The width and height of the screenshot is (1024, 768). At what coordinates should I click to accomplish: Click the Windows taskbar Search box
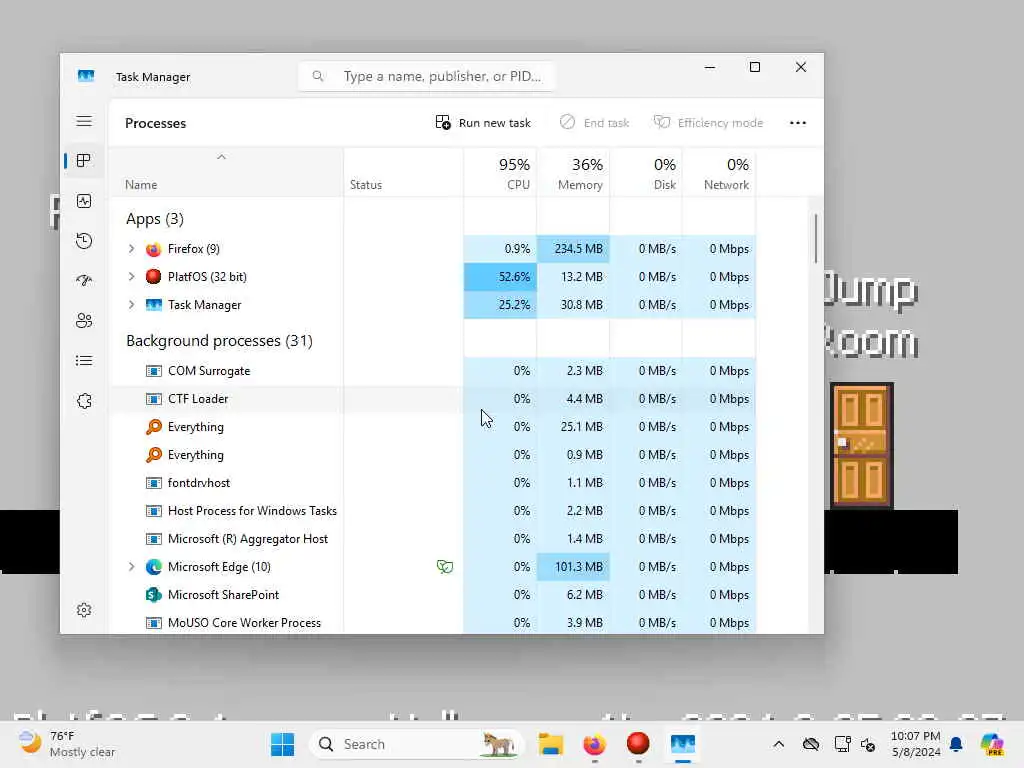pos(417,744)
